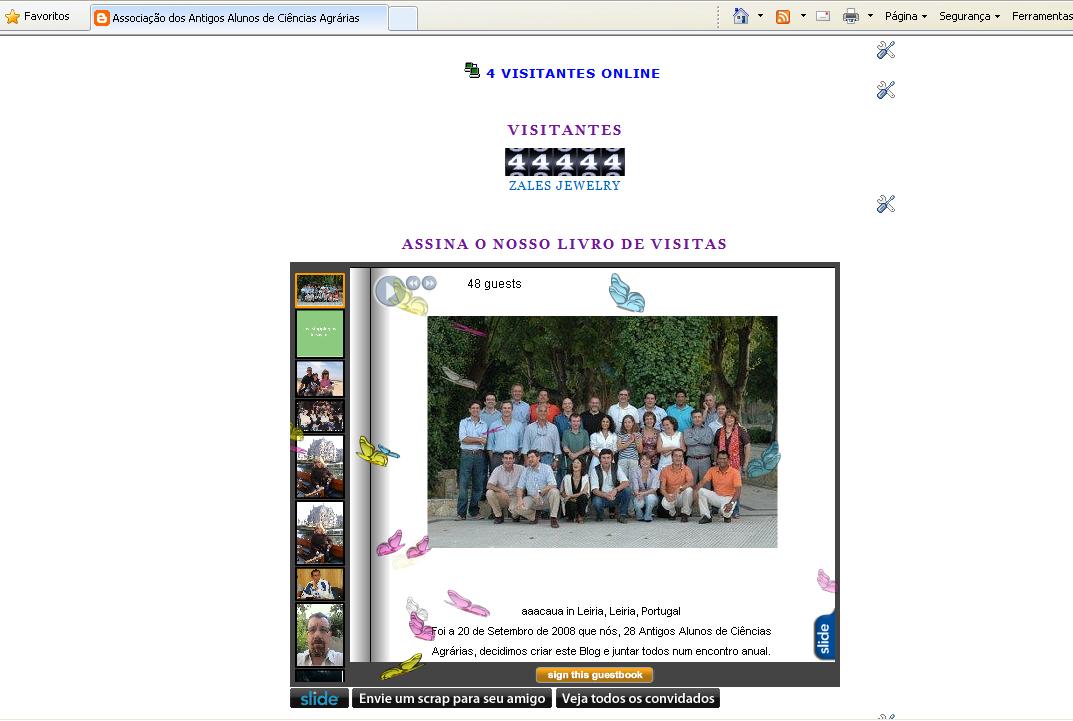Viewport: 1073px width, 721px height.
Task: Play the guestbook slideshow
Action: tap(390, 291)
